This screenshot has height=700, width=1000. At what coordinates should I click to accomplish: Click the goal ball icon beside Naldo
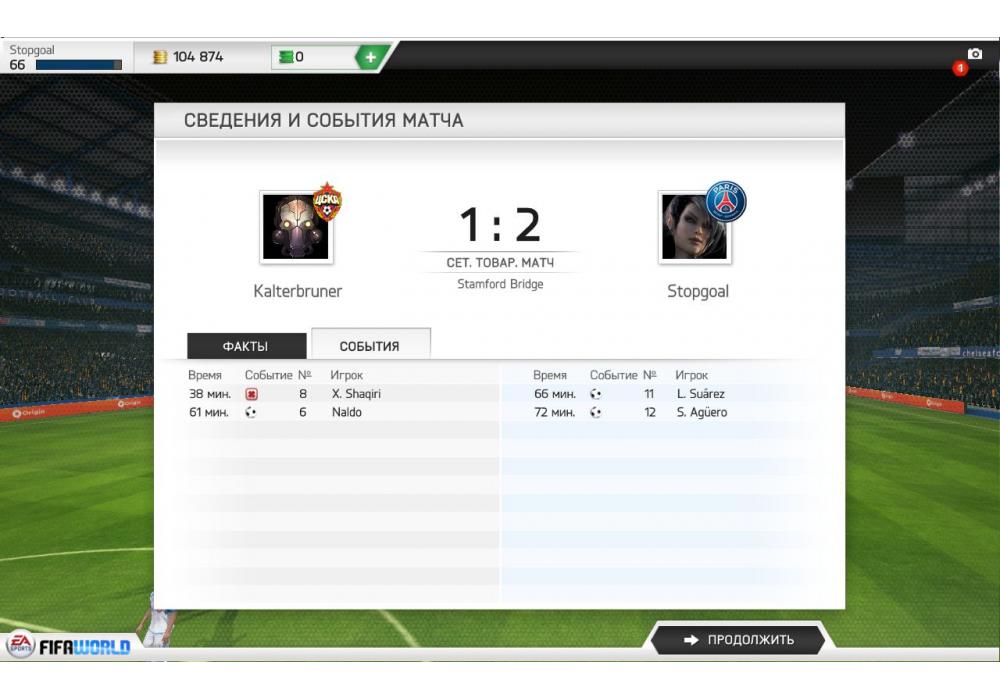pyautogui.click(x=251, y=412)
